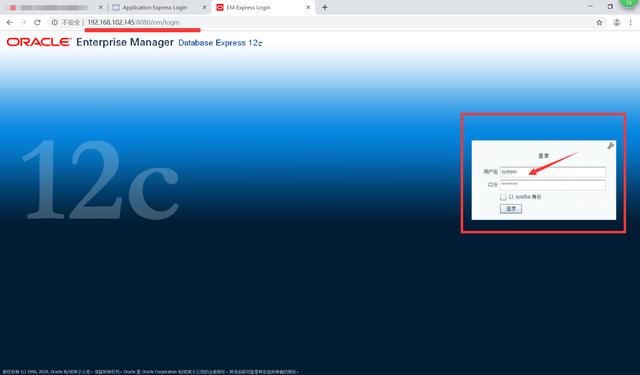Open a new browser tab
Viewport: 640px width, 375px height.
pyautogui.click(x=324, y=7)
